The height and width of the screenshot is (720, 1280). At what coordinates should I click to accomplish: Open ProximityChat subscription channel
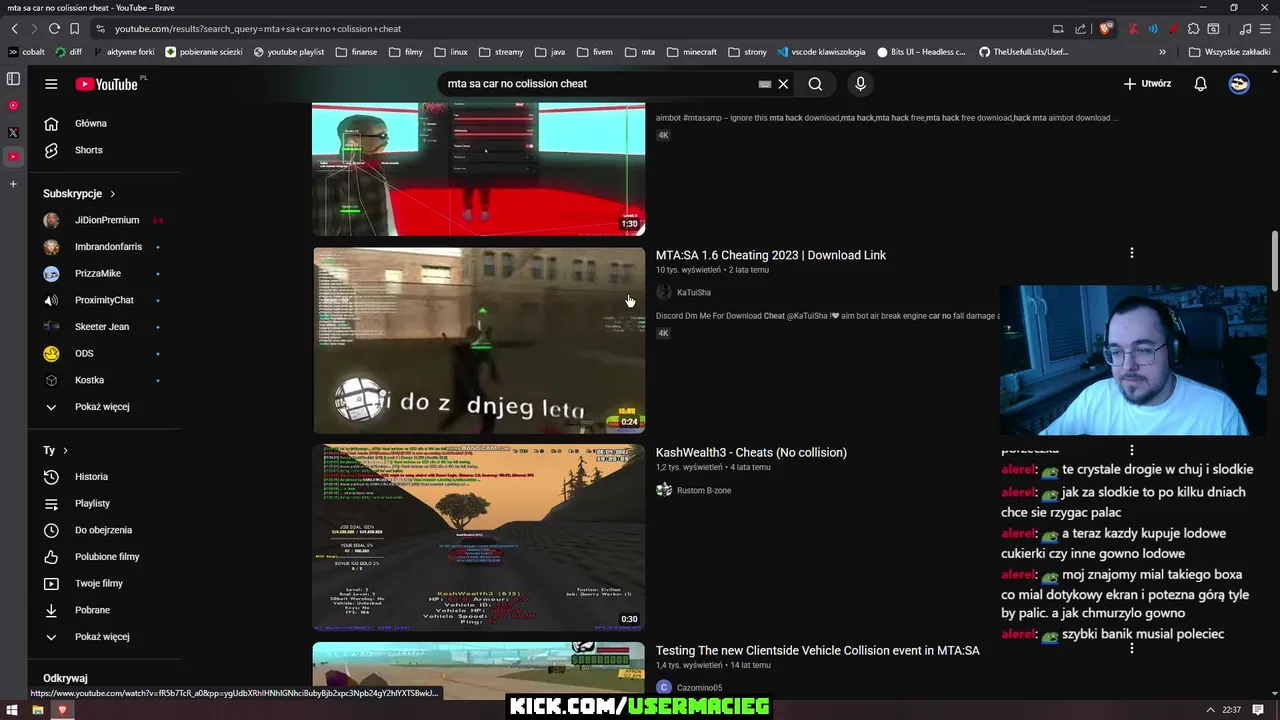point(104,300)
